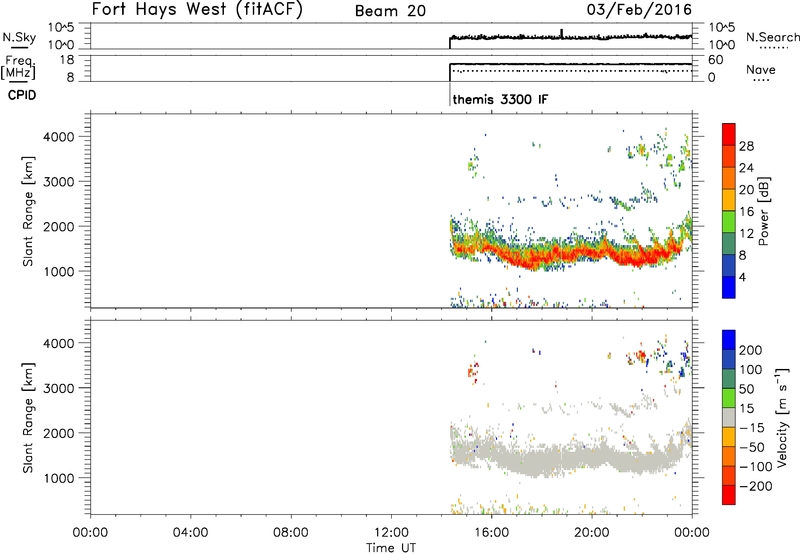The image size is (800, 554).
Task: Click the '28' tick on the power colorbar
Action: [x=746, y=146]
